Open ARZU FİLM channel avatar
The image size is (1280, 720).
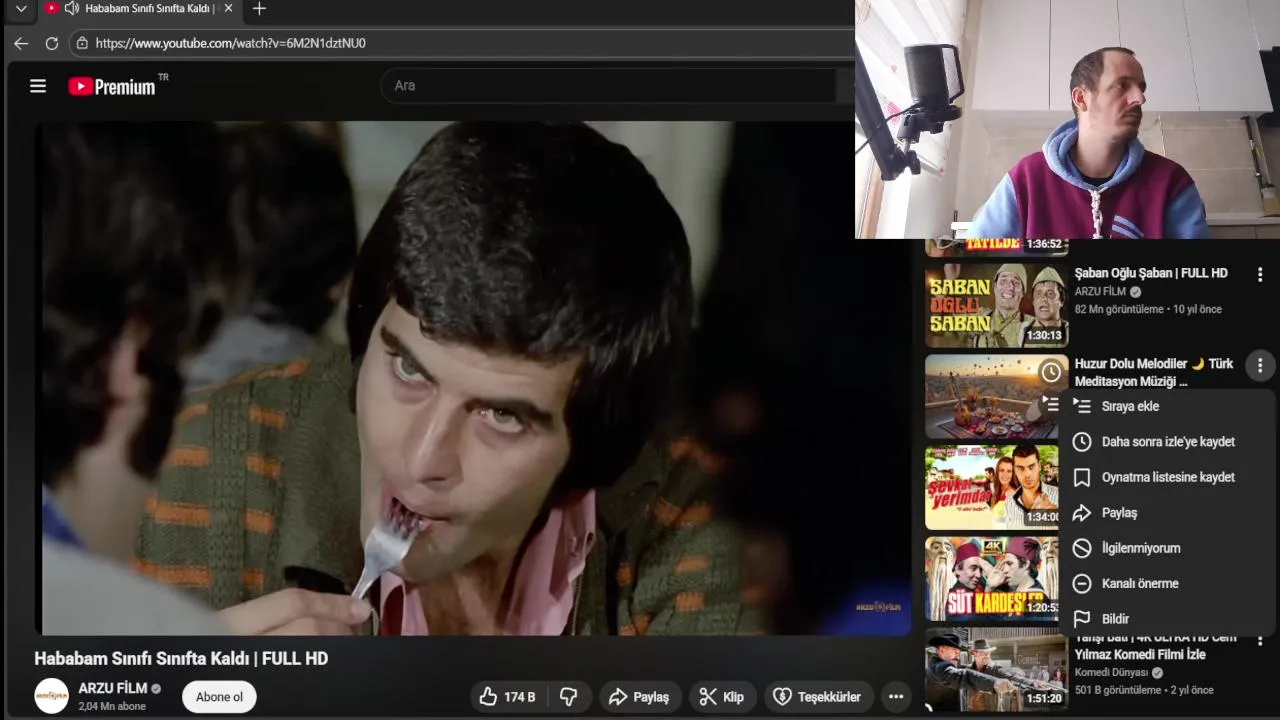[52, 696]
